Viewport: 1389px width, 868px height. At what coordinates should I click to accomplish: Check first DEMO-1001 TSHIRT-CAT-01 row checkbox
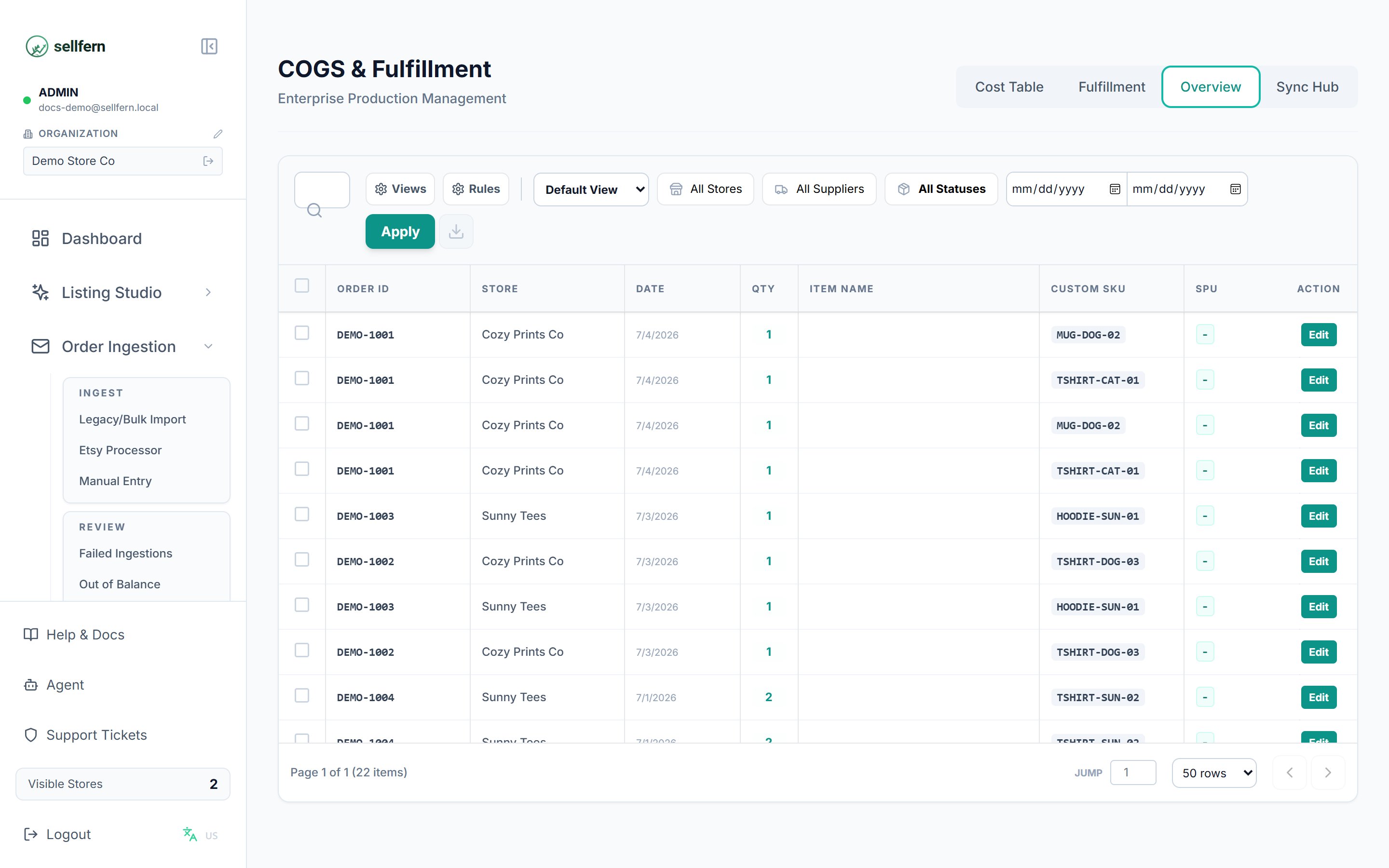(x=302, y=379)
